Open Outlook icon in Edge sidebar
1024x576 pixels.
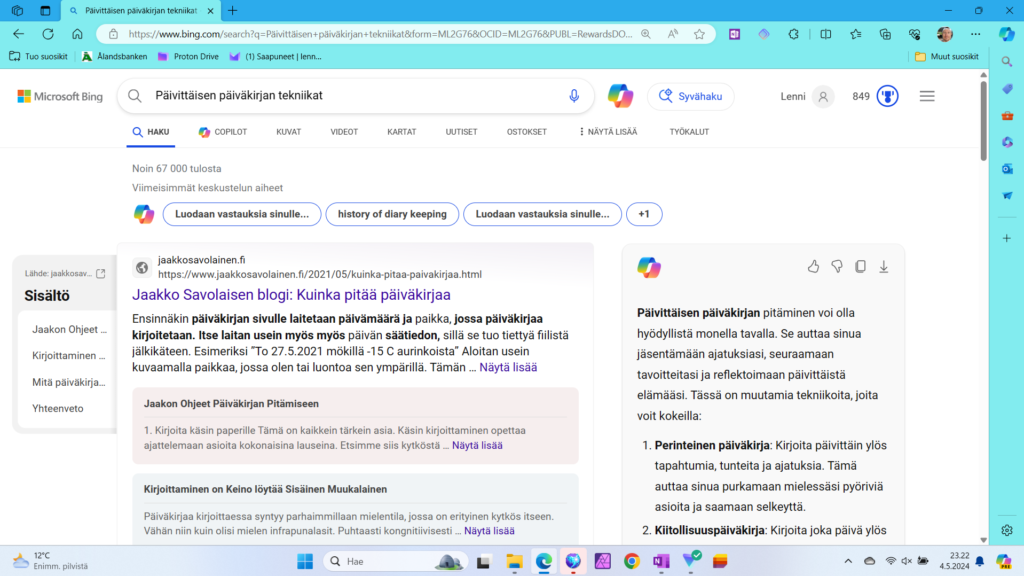coord(1006,168)
